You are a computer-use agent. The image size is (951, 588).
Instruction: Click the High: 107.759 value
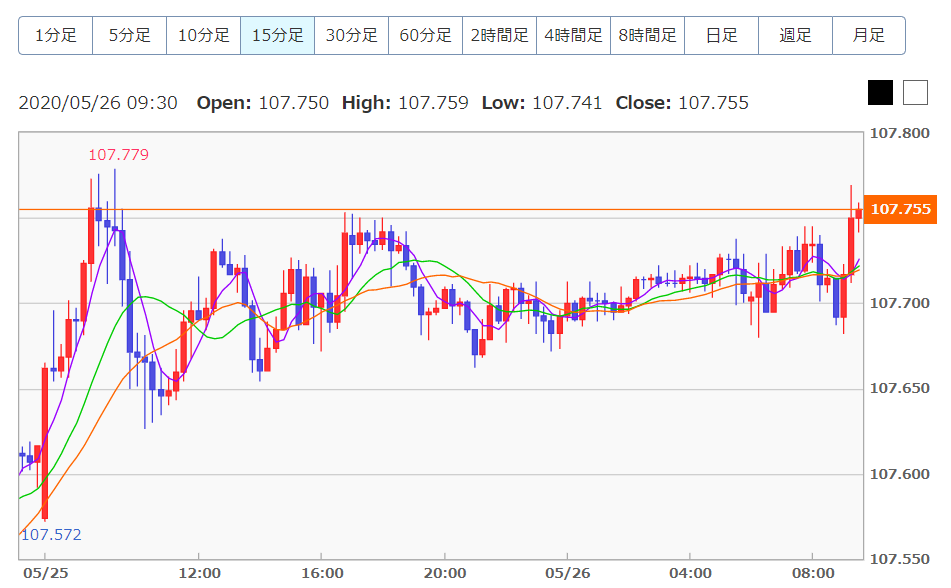405,103
